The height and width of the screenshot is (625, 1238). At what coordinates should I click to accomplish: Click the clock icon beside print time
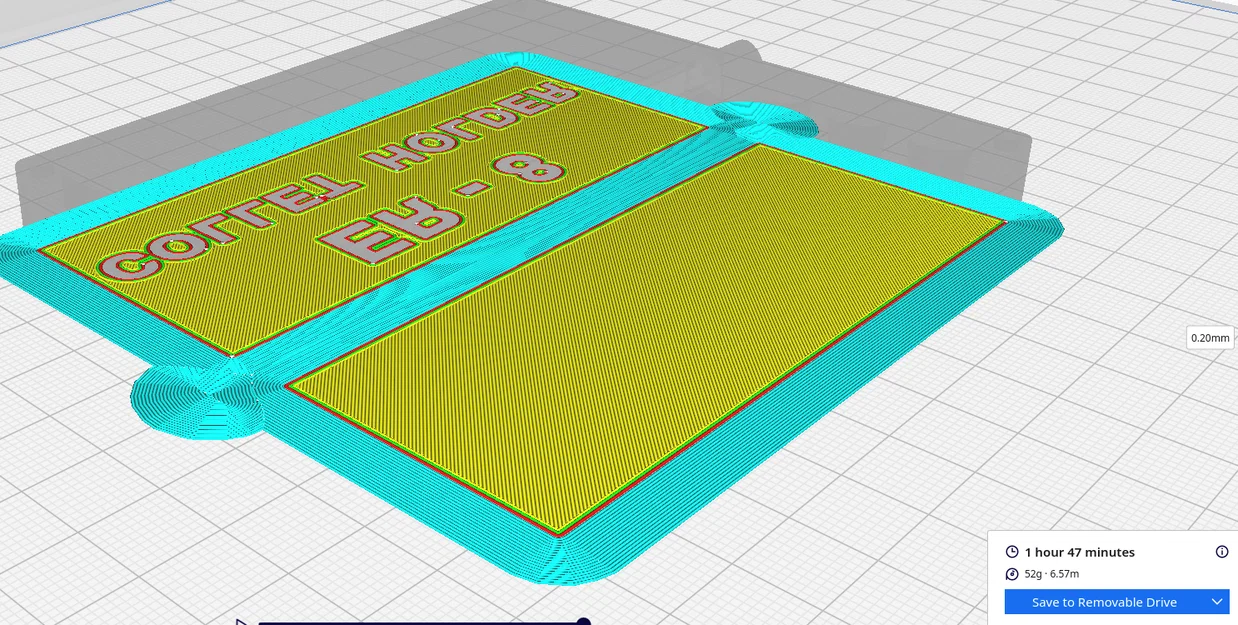coord(1012,552)
